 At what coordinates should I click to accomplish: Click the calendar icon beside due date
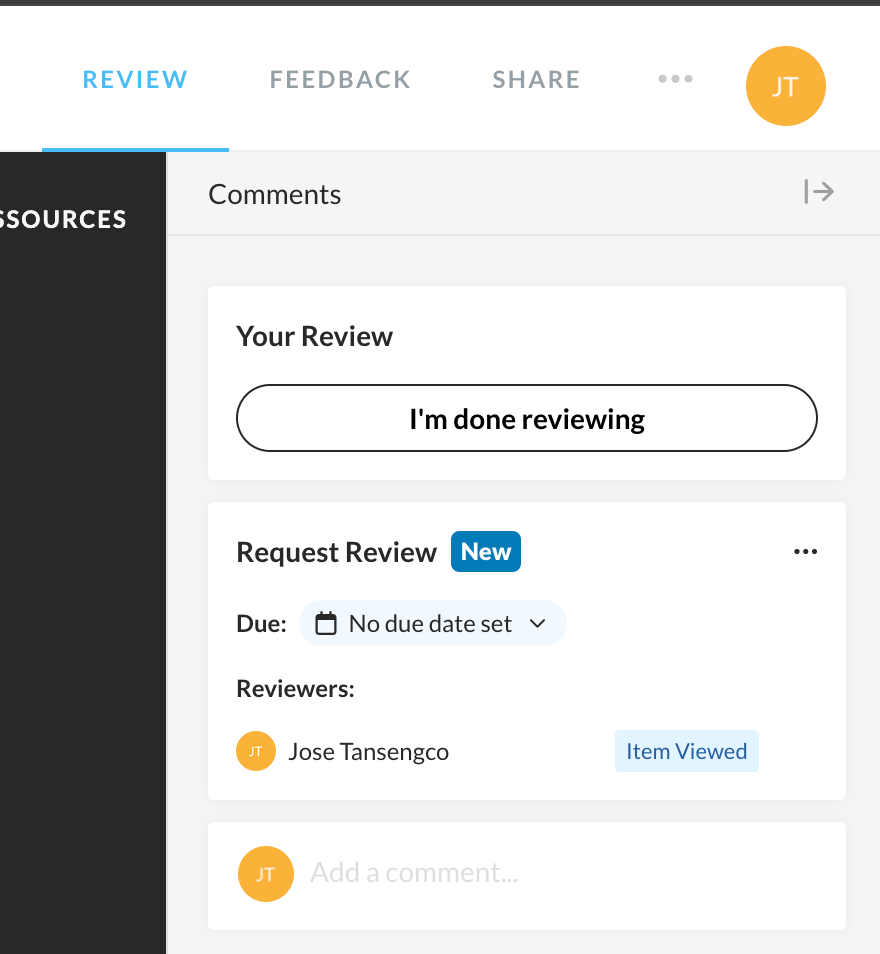pyautogui.click(x=326, y=624)
